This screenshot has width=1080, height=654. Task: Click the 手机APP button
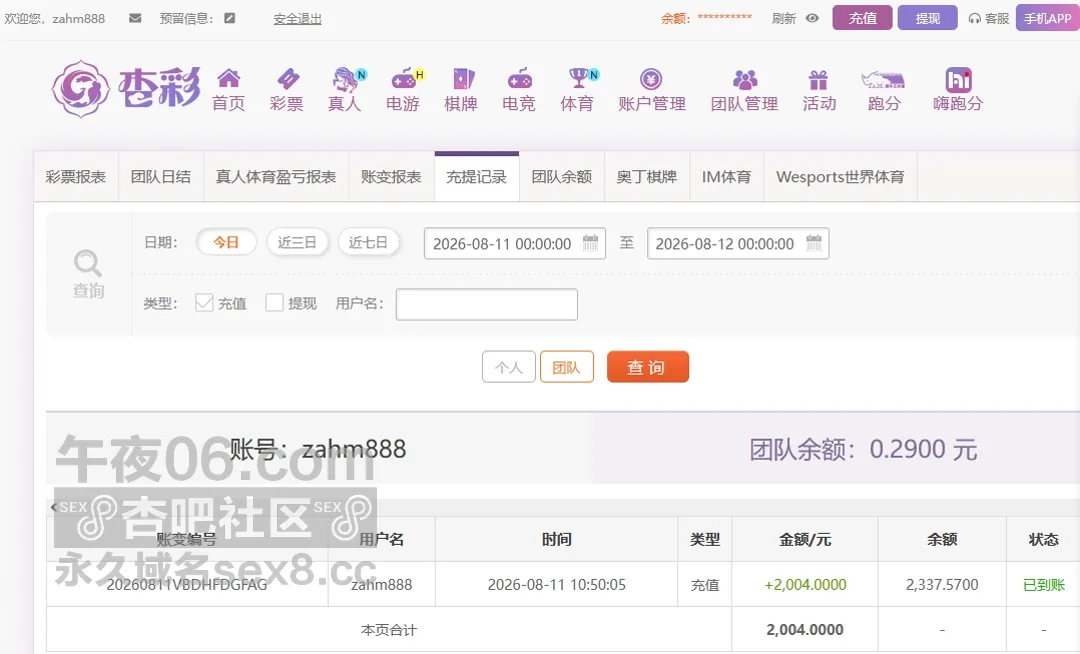pyautogui.click(x=1048, y=18)
